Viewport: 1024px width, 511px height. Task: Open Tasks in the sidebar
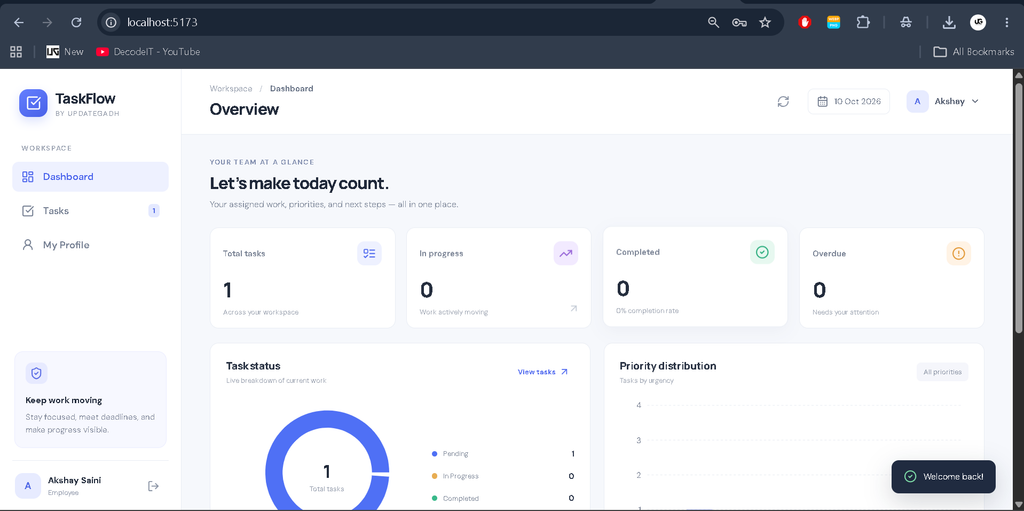tap(90, 210)
